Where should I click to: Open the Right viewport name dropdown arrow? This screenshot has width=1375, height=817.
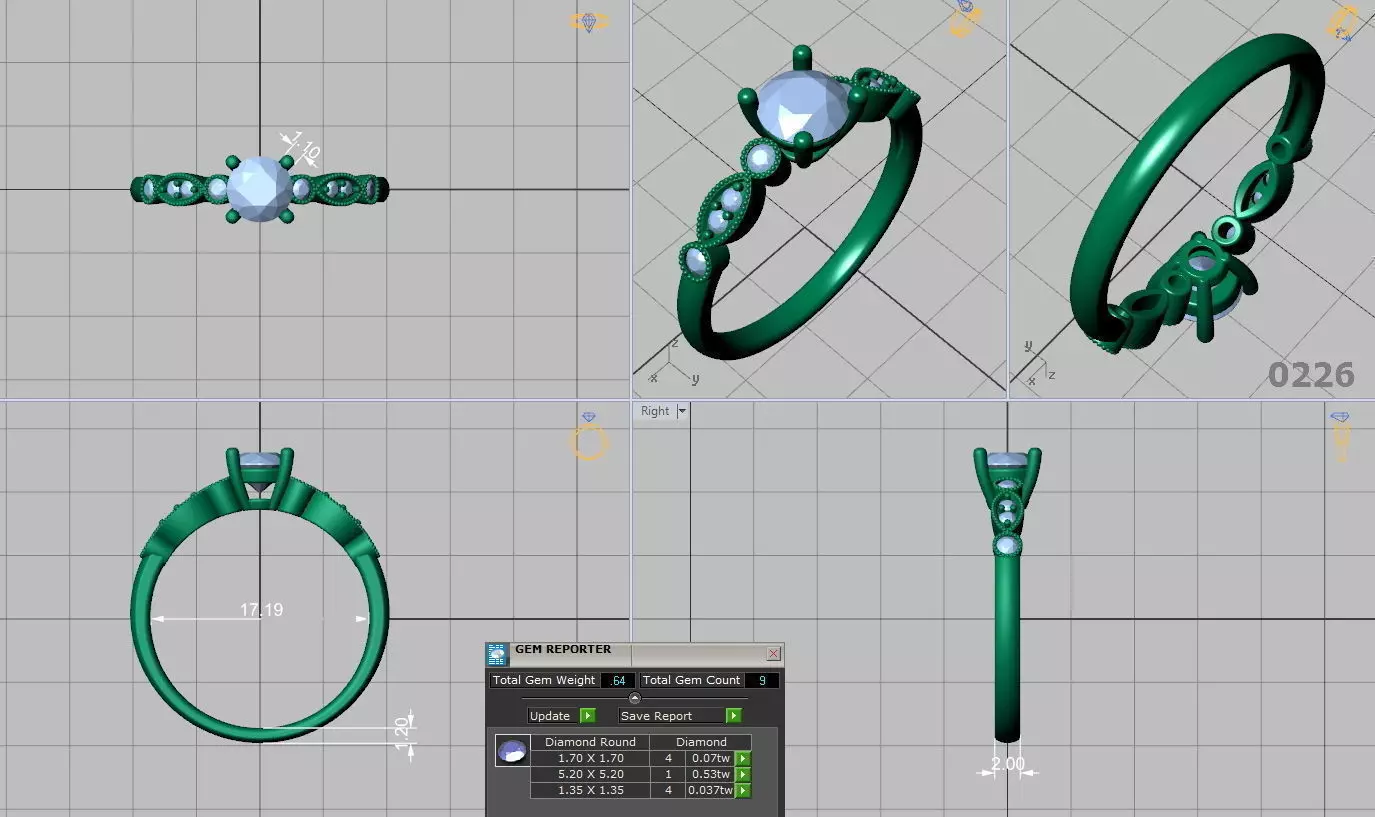pyautogui.click(x=682, y=411)
